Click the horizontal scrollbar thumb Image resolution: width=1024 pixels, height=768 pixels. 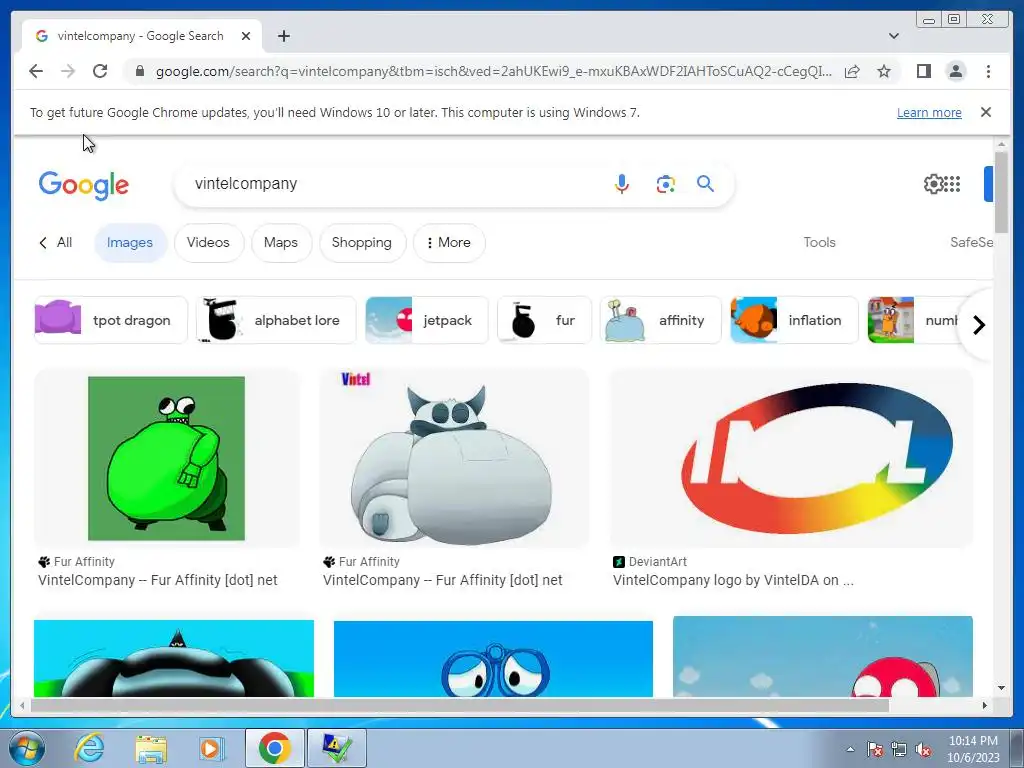tap(460, 705)
